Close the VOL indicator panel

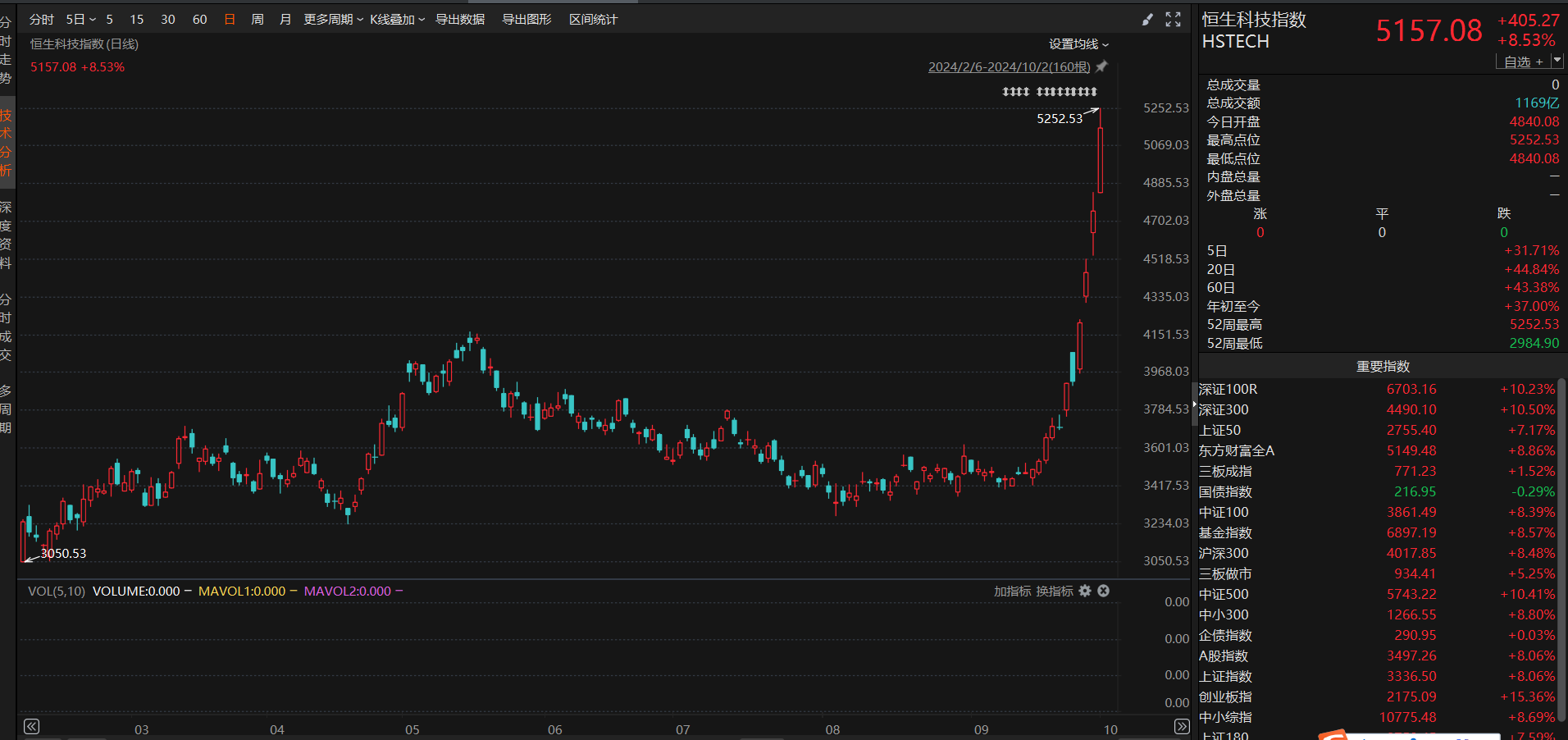[x=1104, y=591]
